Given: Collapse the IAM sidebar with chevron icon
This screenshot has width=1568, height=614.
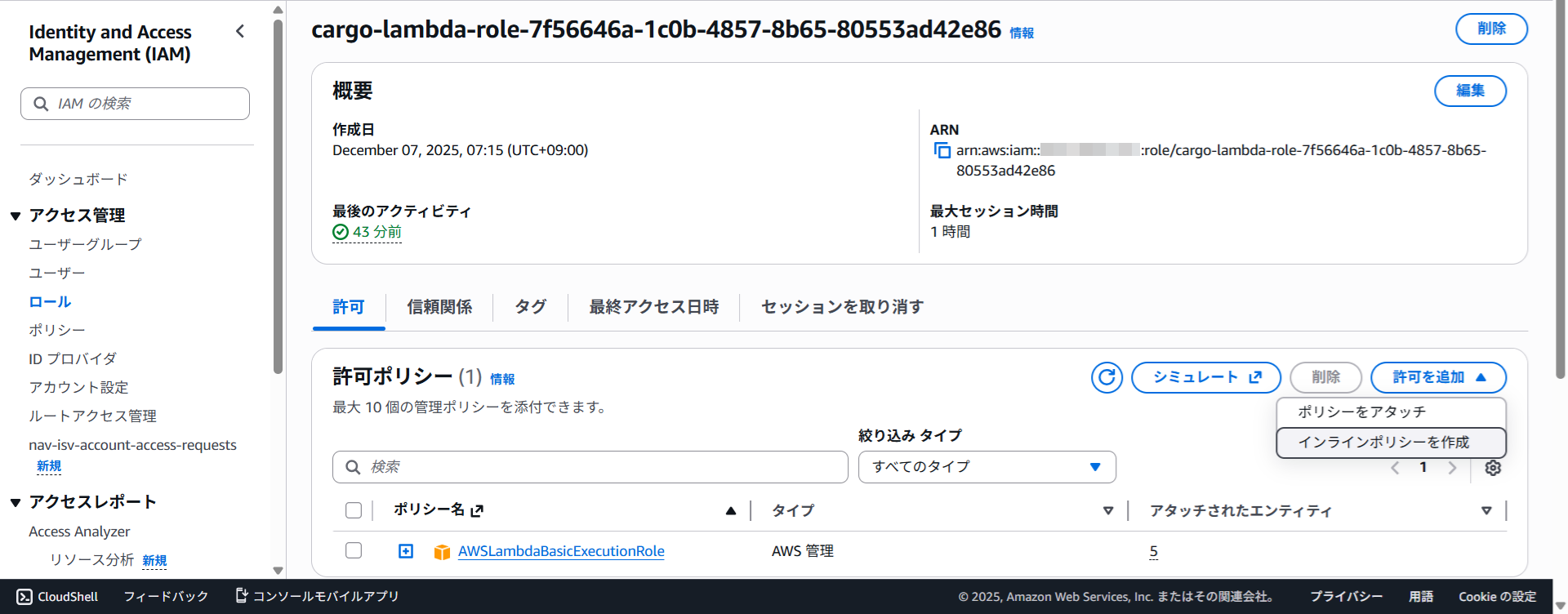Looking at the screenshot, I should [240, 32].
